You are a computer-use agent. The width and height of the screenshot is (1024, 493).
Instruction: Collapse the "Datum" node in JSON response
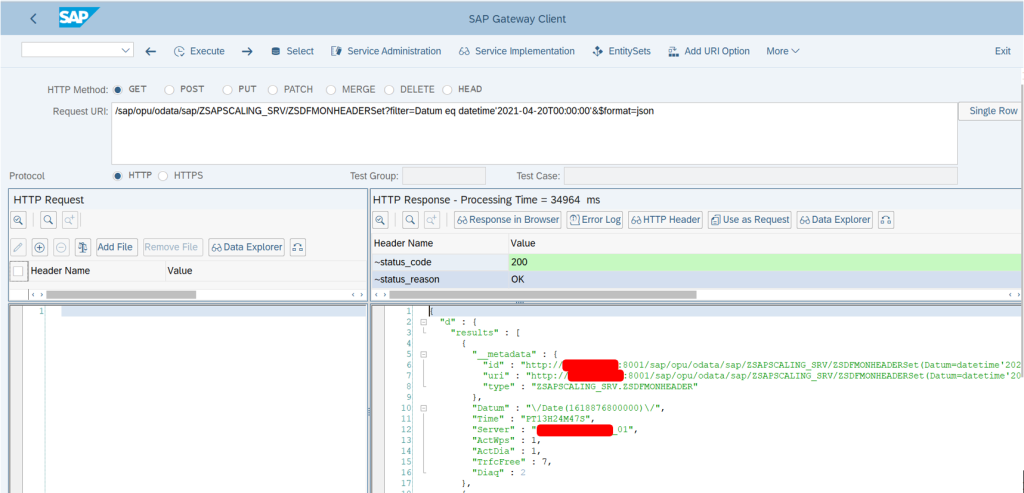click(423, 407)
